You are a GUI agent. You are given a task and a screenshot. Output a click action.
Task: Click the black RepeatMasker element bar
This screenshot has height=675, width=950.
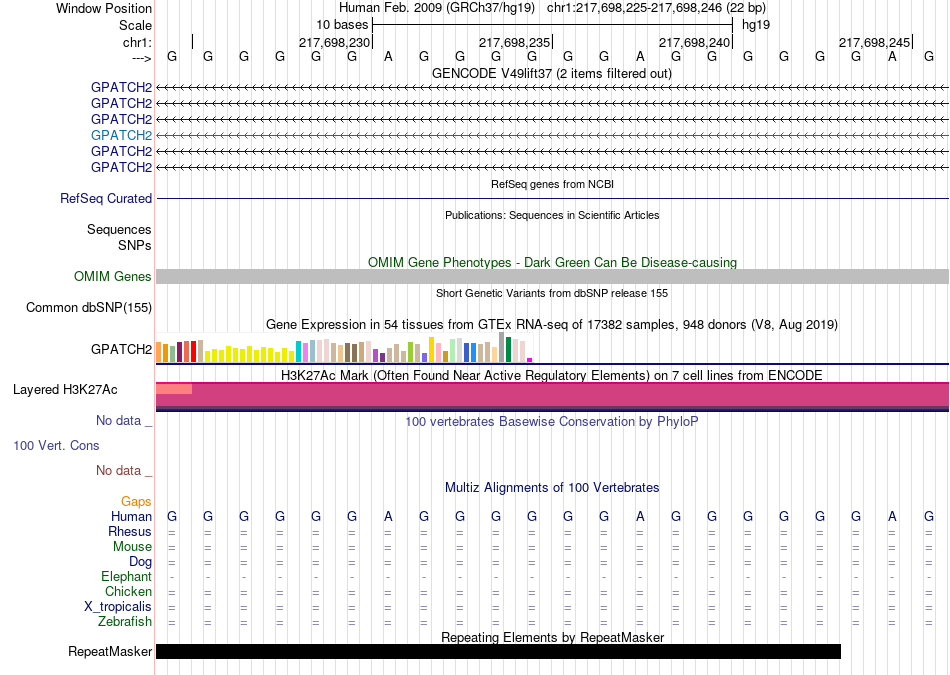click(x=498, y=651)
